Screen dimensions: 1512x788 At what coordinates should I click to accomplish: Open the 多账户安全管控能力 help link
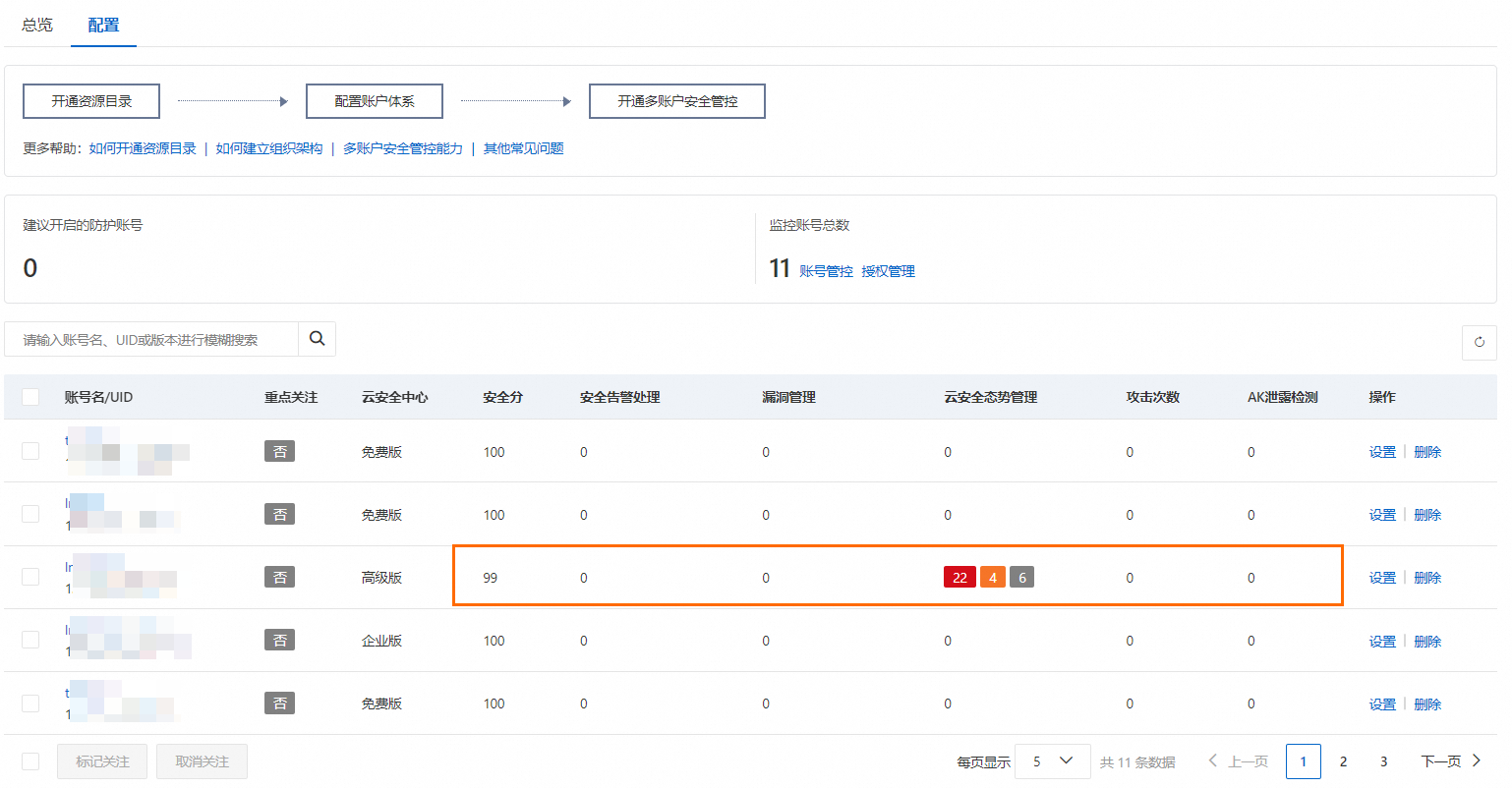click(x=403, y=148)
